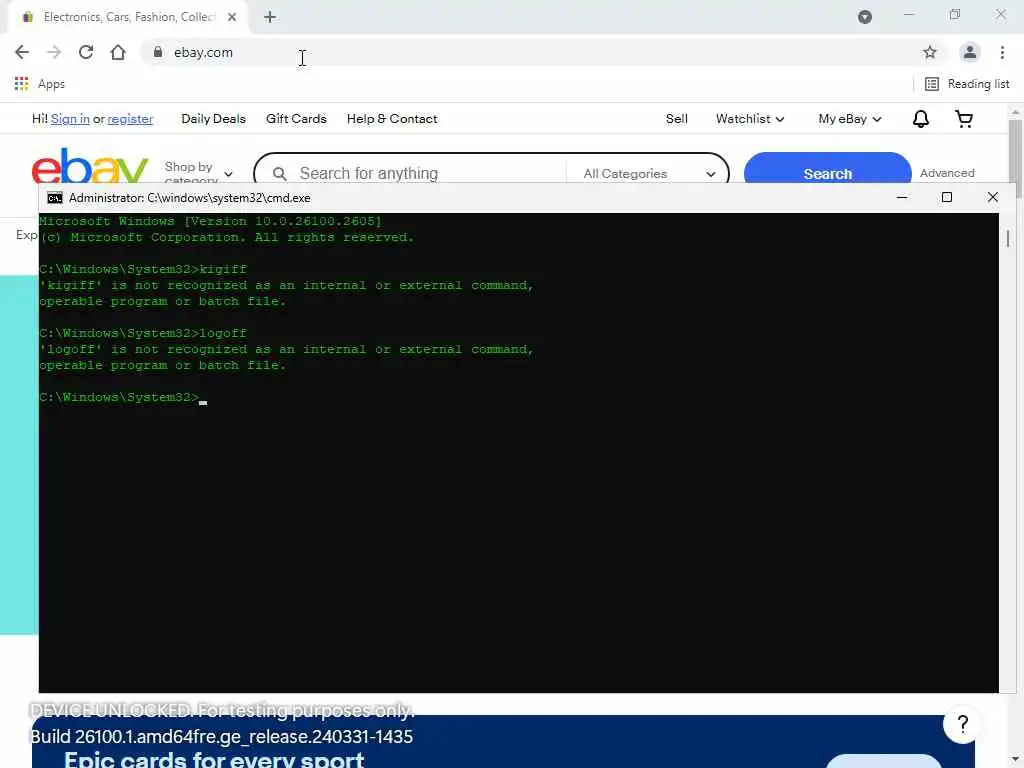The height and width of the screenshot is (768, 1024).
Task: Click the Microsoft Windows version line
Action: (x=210, y=221)
